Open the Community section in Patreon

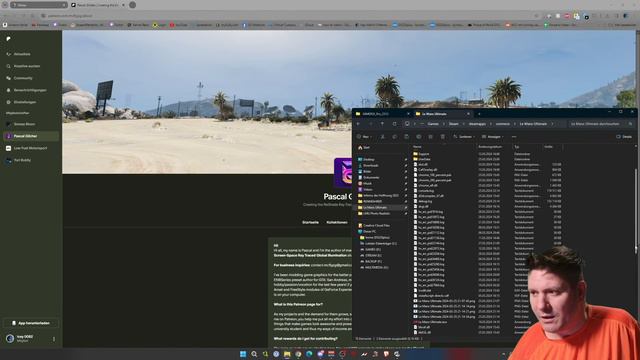(23, 78)
